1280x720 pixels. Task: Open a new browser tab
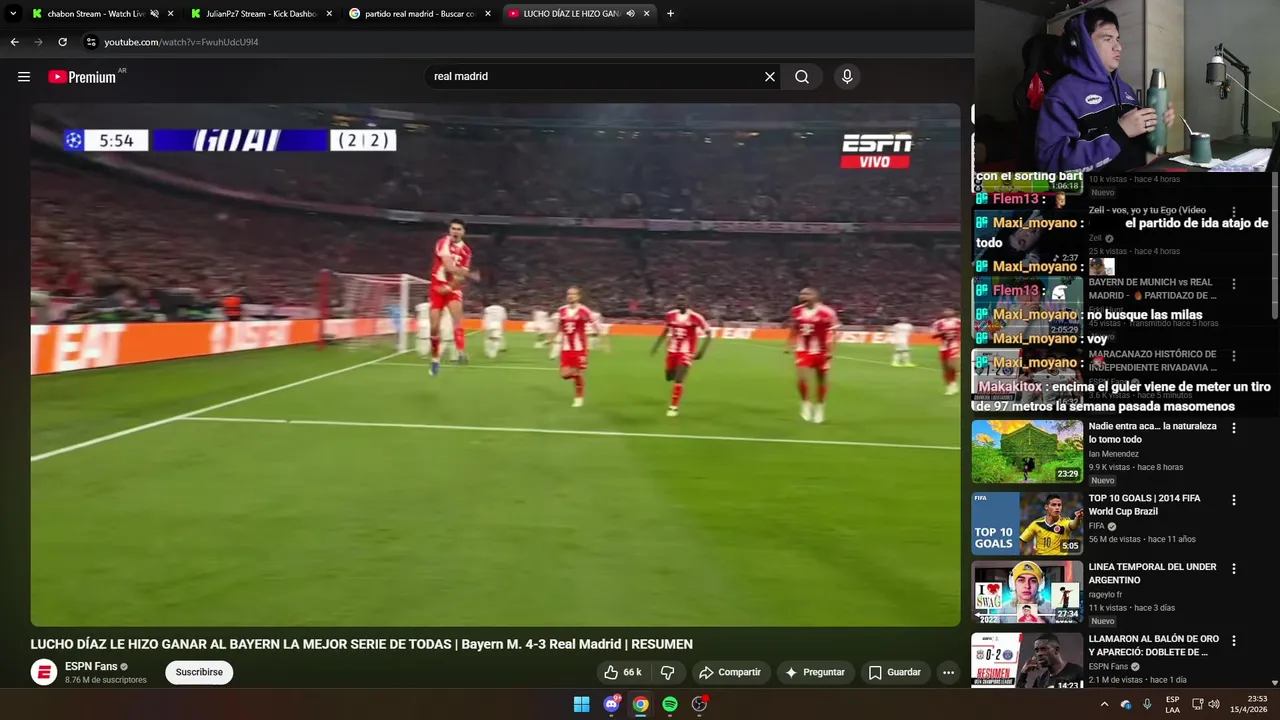[670, 14]
